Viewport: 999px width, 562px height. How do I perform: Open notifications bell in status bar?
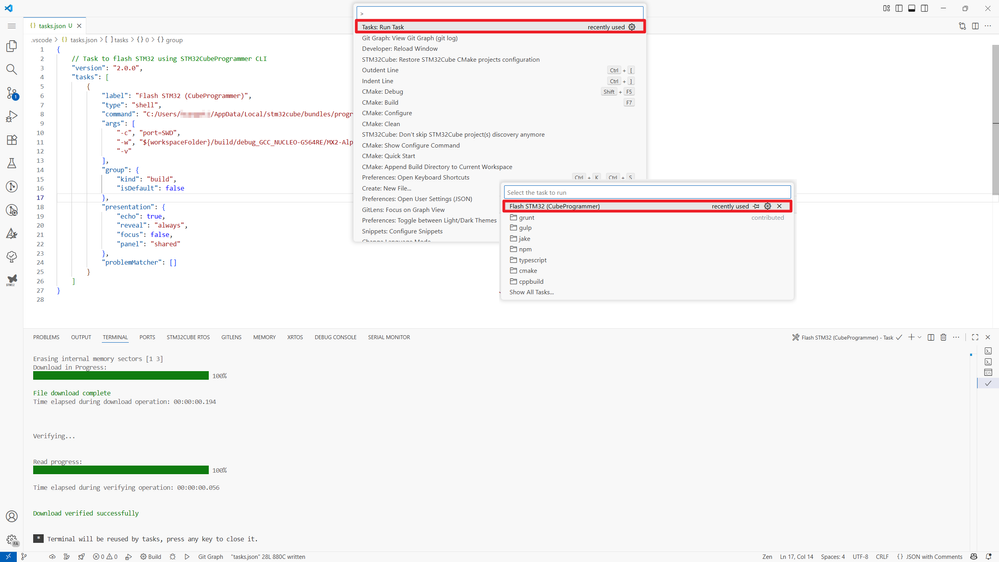tap(988, 556)
